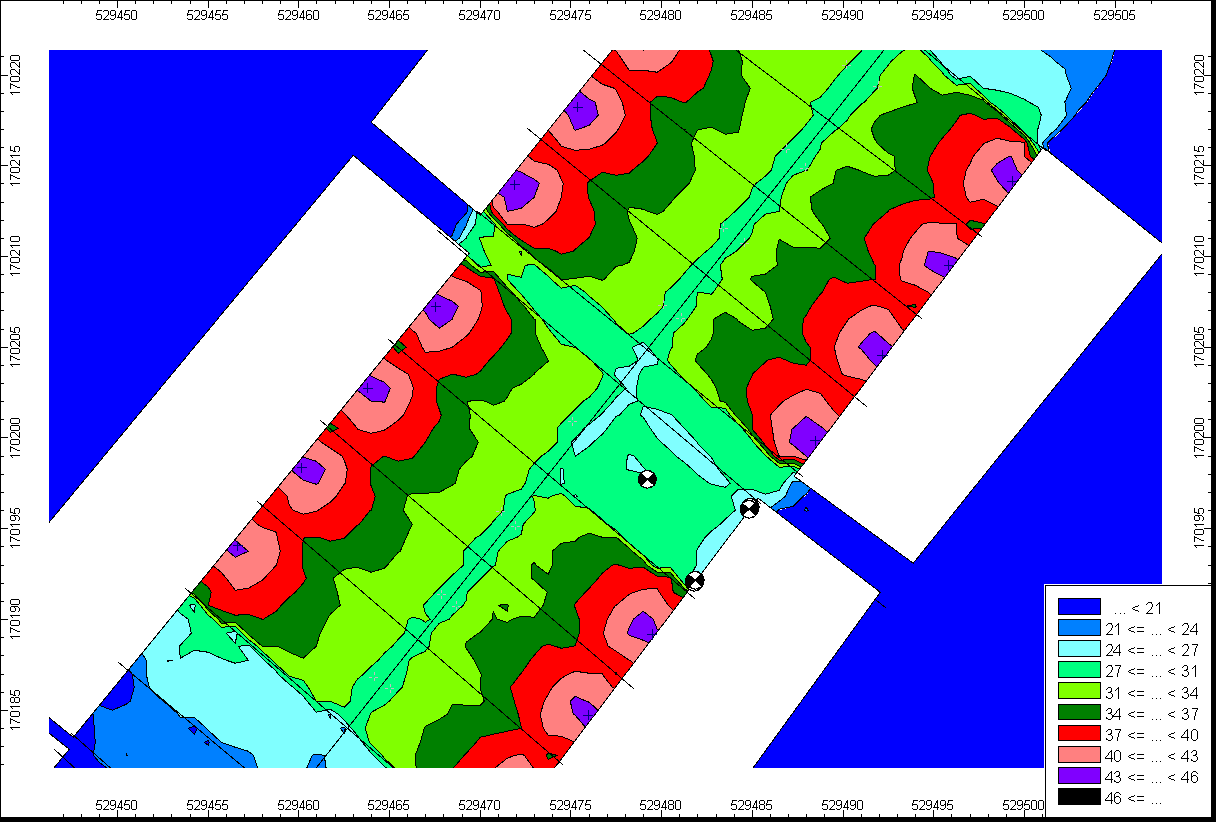Click the top axis label 529505
The width and height of the screenshot is (1216, 822).
[1117, 15]
